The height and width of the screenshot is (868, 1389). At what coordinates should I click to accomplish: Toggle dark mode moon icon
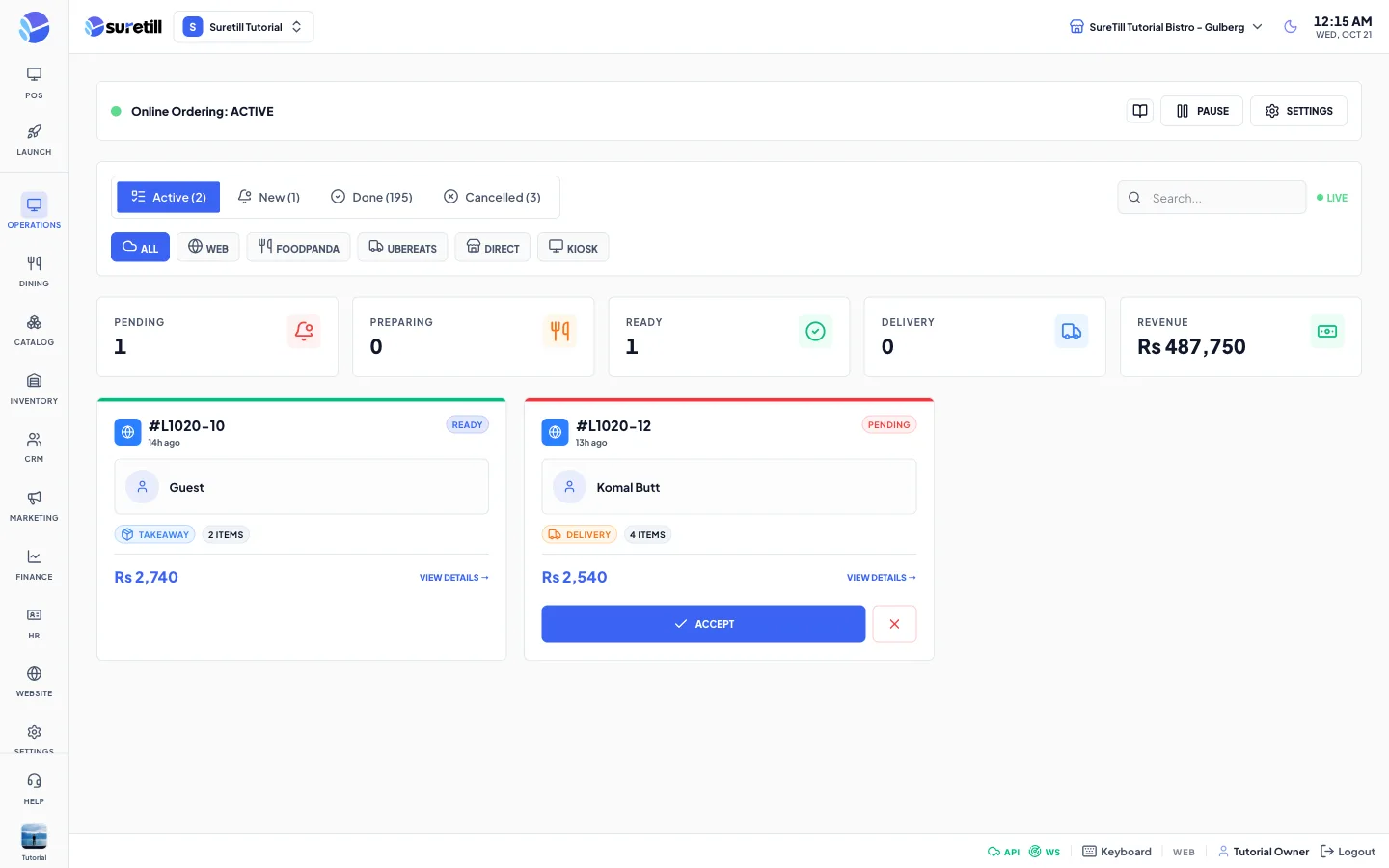1291,27
